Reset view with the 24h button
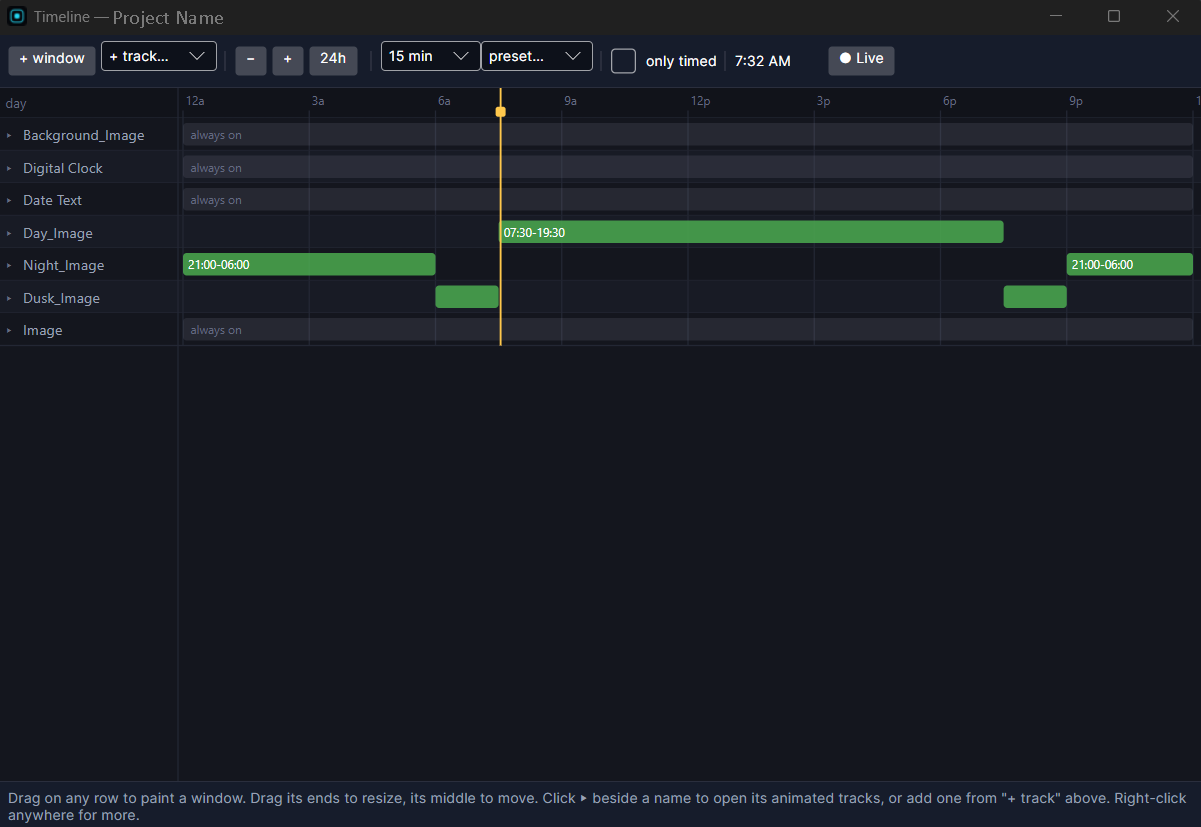Screen dimensions: 1201x827 [333, 59]
